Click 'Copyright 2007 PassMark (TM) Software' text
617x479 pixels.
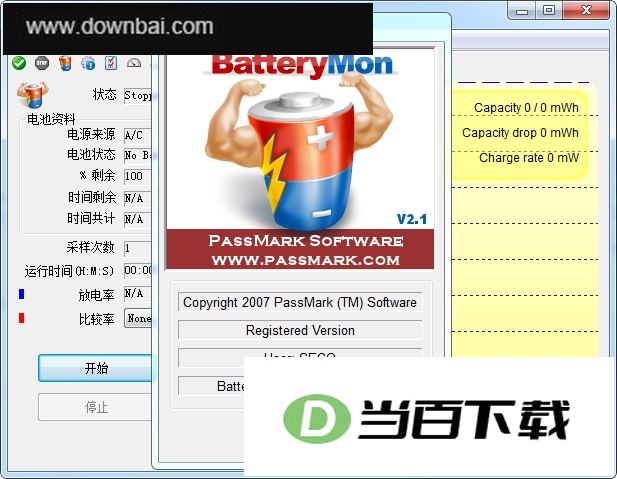pos(300,302)
